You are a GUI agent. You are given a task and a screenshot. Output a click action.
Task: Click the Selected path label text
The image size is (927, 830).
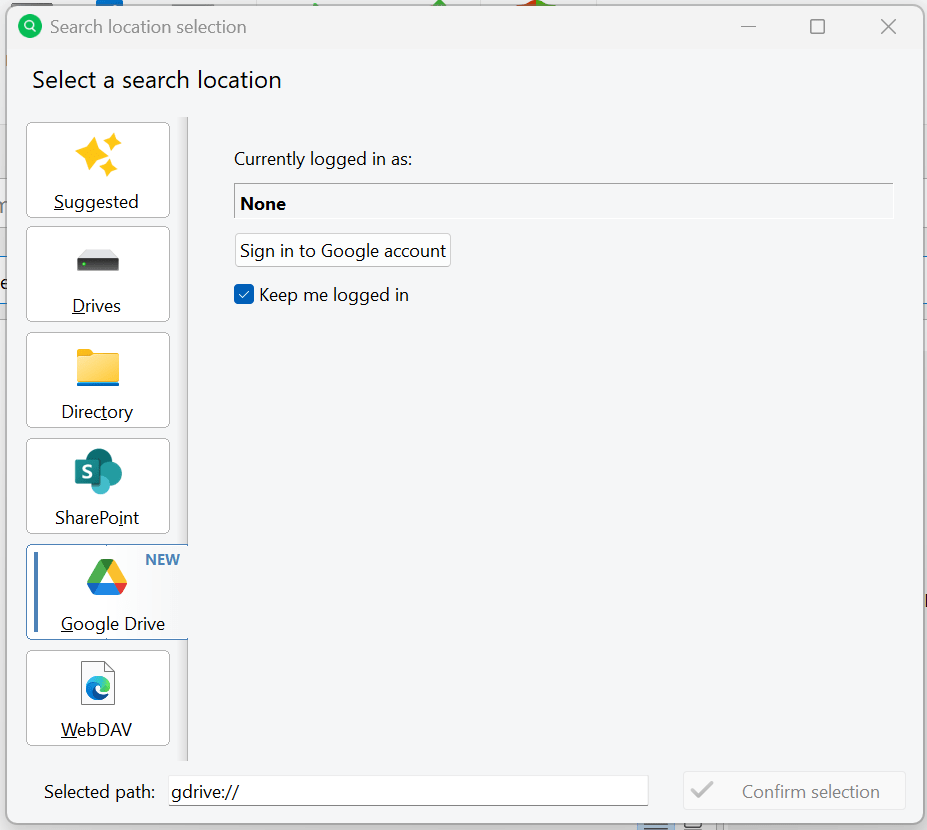tap(99, 792)
